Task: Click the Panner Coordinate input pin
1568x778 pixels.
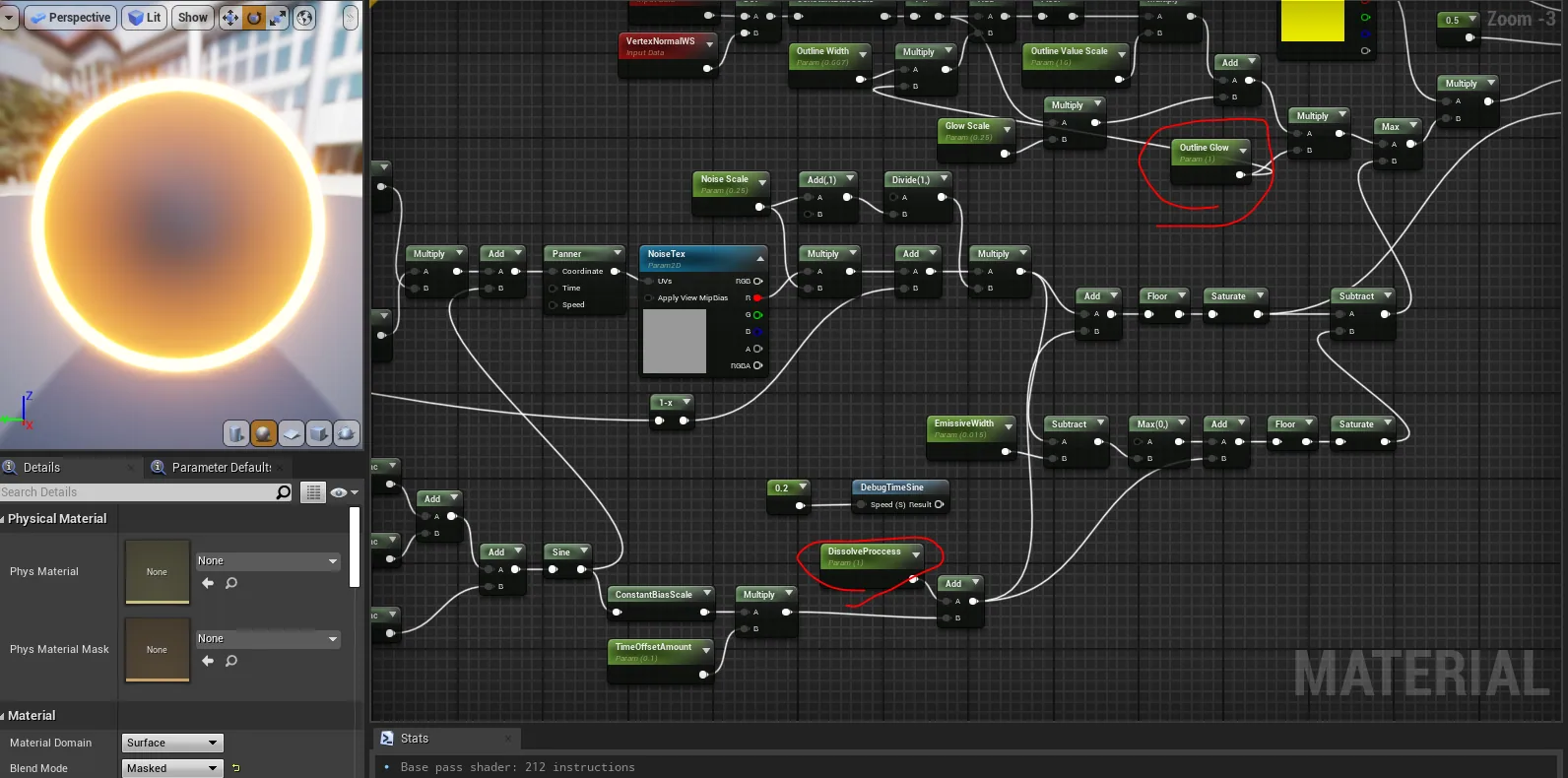Action: 554,272
